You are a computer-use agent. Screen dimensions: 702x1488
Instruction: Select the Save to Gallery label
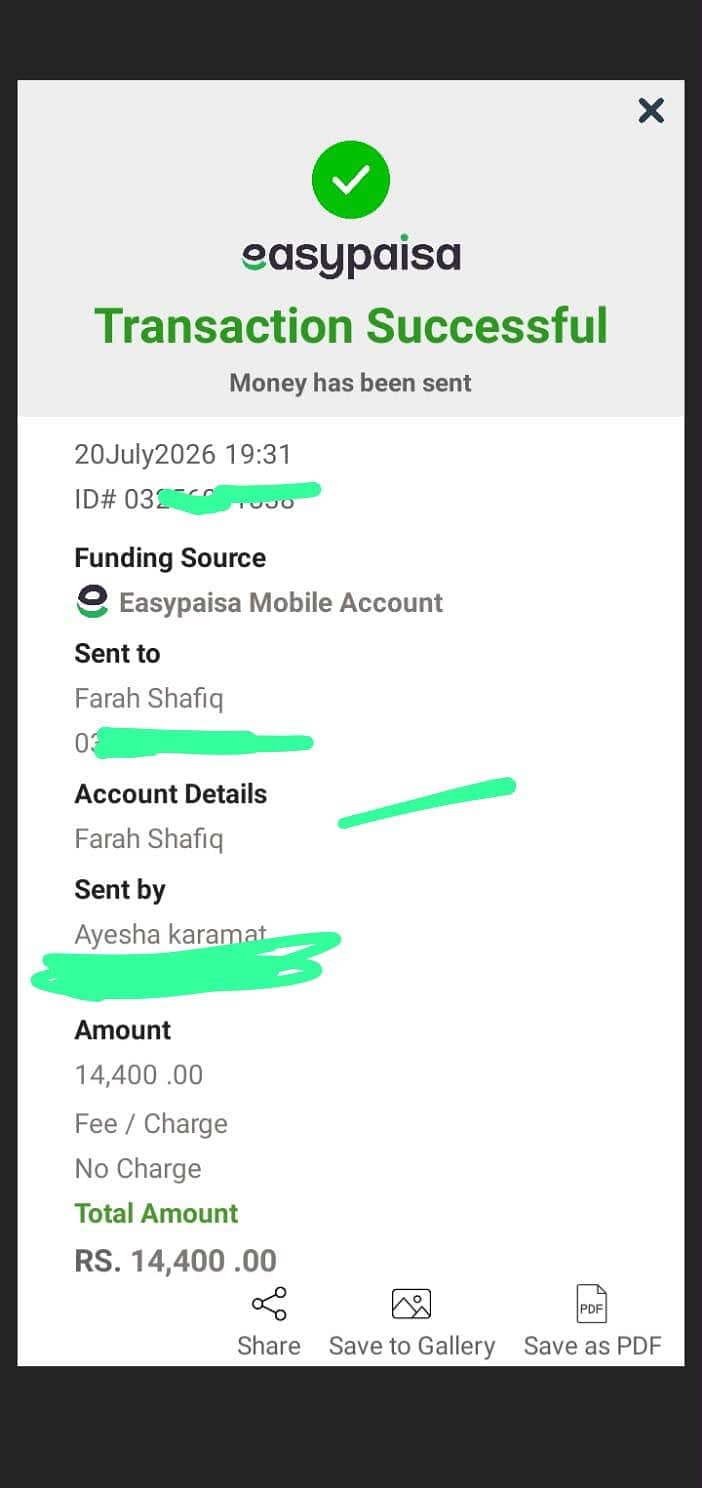412,1346
